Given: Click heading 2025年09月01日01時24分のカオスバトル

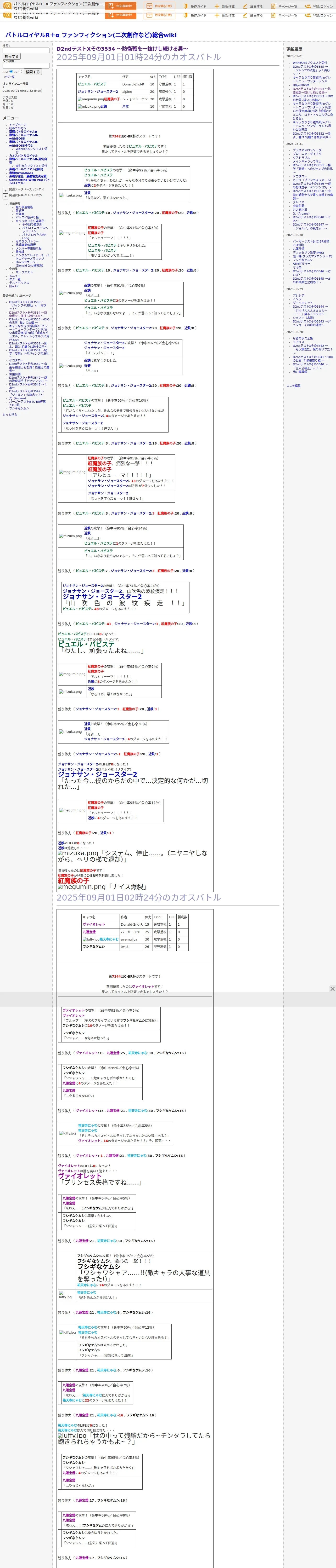Looking at the screenshot, I should coord(139,57).
